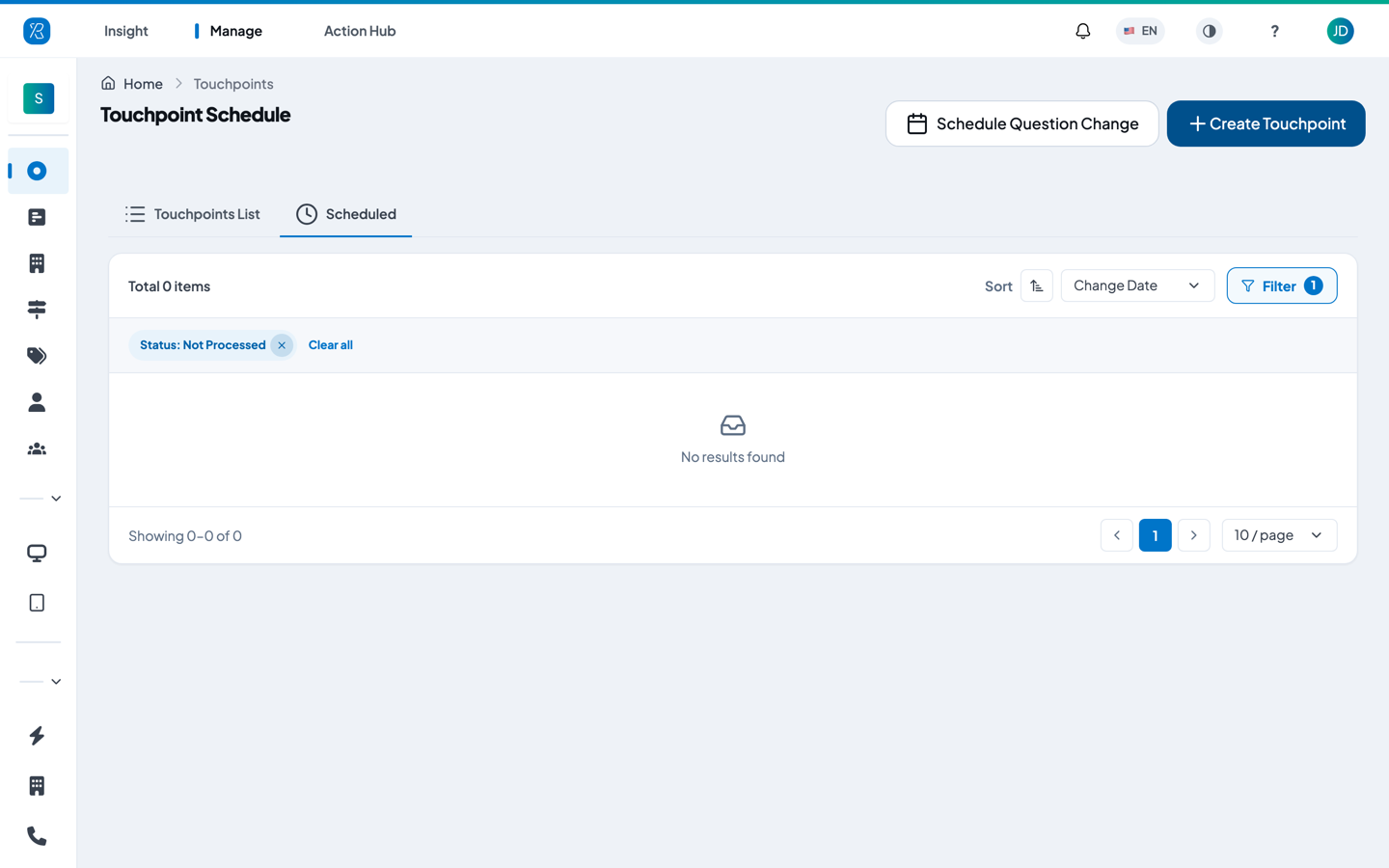Open the Filter button
1389x868 pixels.
coord(1282,285)
